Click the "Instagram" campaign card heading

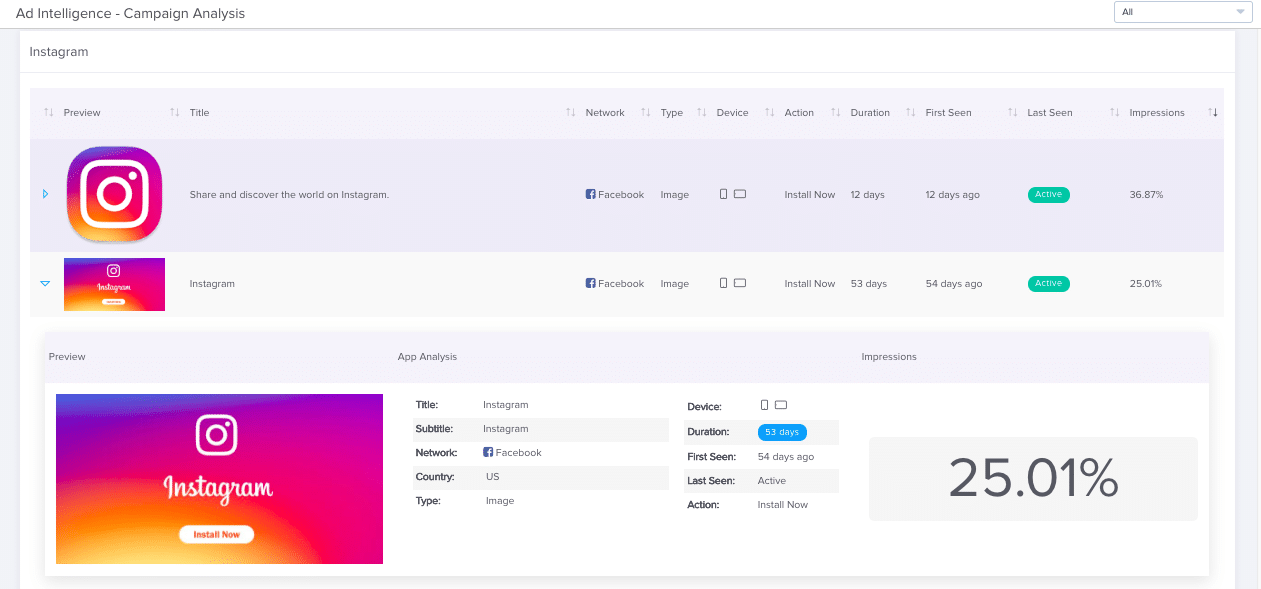coord(59,52)
